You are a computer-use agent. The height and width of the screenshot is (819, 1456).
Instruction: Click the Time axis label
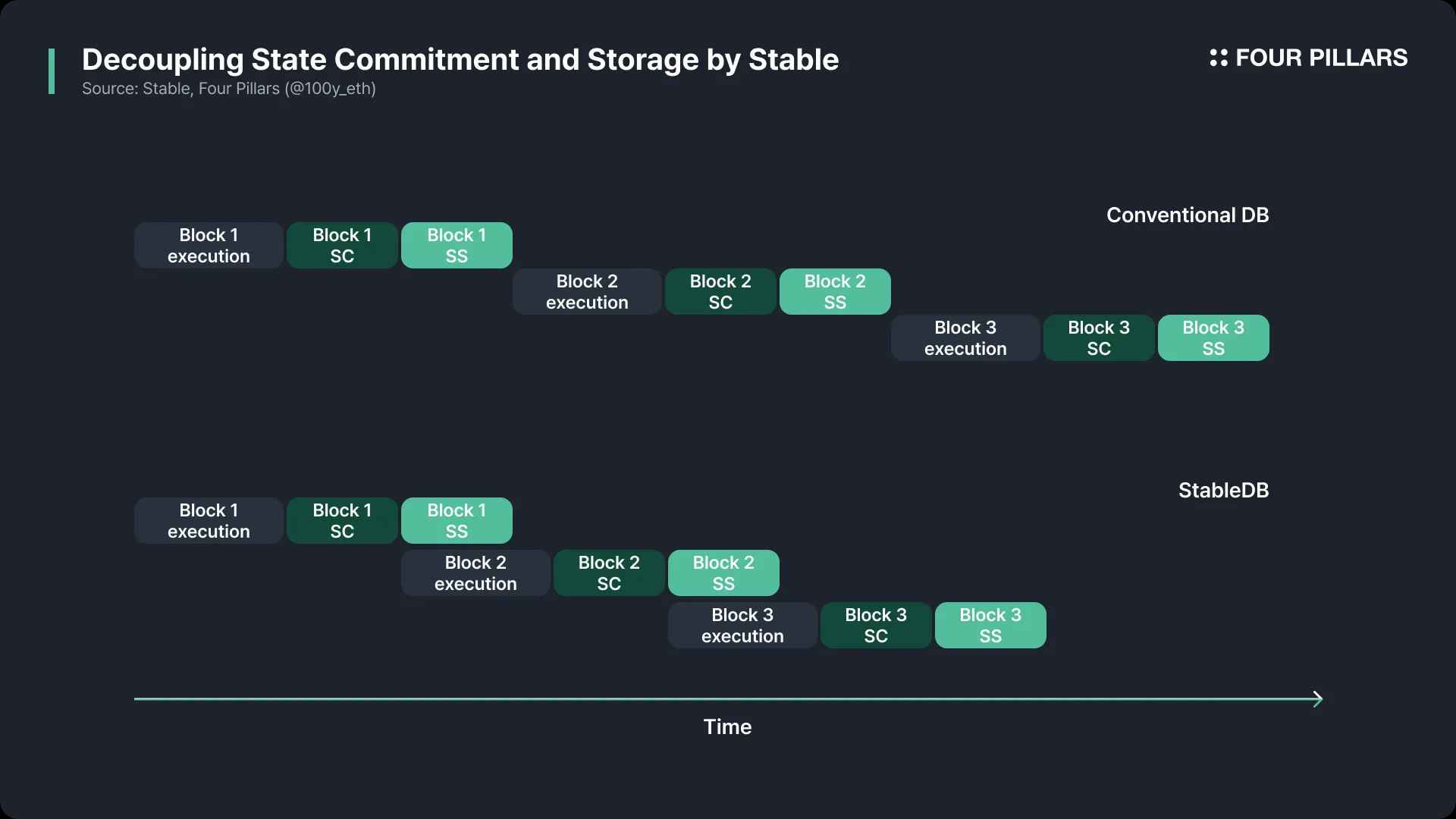[x=727, y=726]
